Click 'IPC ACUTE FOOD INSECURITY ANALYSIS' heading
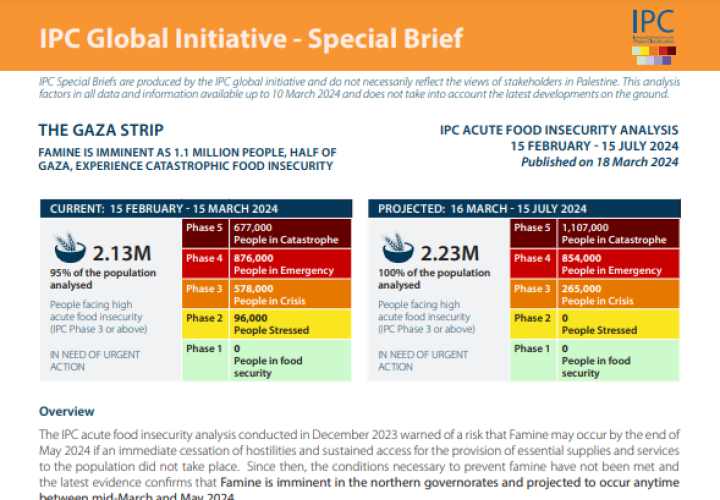Screen dimensions: 720x500 tap(559, 130)
